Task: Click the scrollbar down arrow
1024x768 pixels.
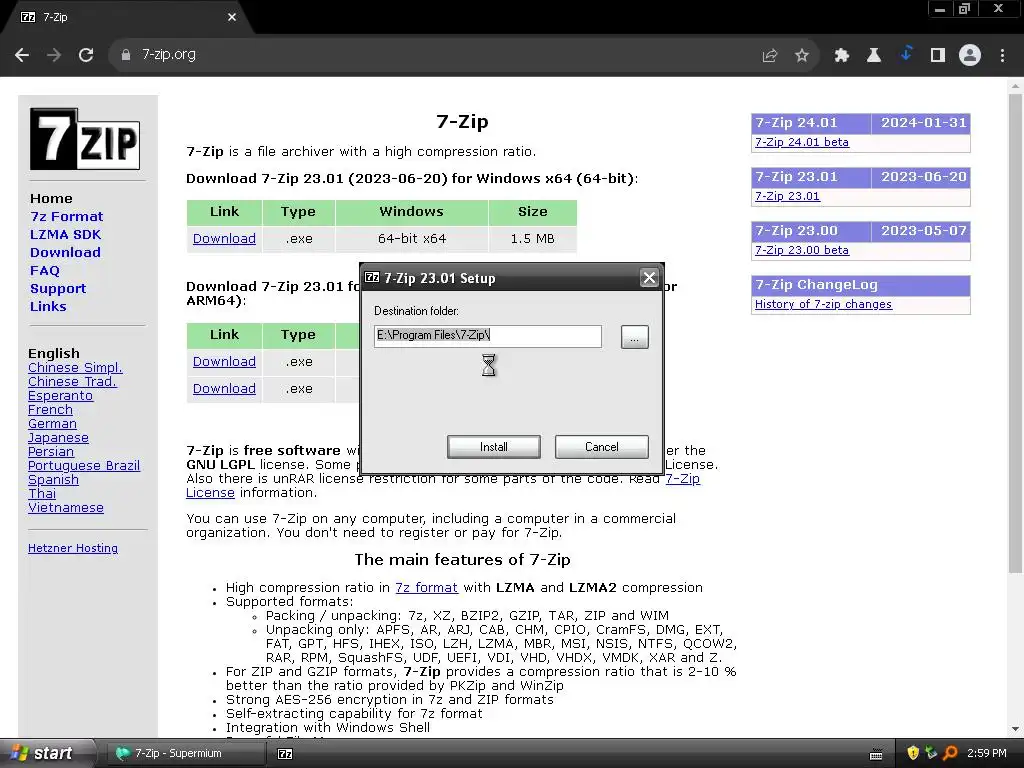Action: pos(1015,729)
